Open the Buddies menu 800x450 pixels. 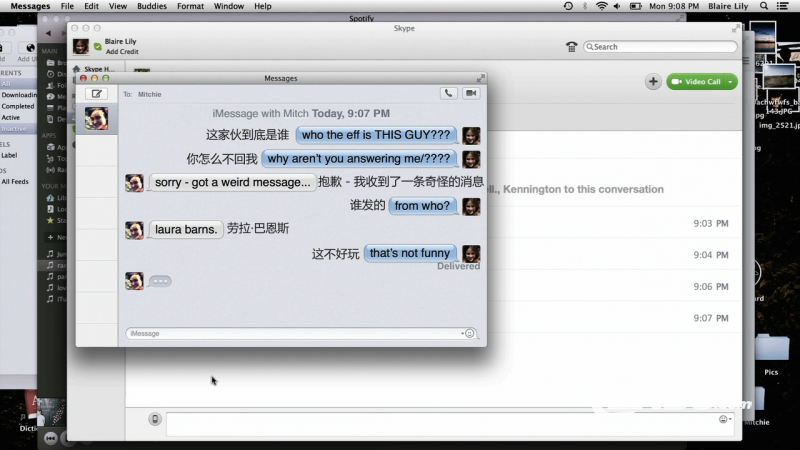tap(152, 6)
